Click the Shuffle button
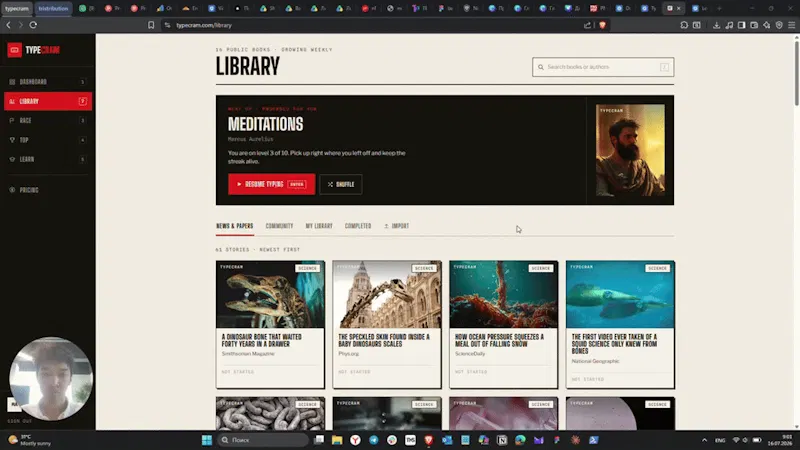The height and width of the screenshot is (450, 800). coord(341,184)
